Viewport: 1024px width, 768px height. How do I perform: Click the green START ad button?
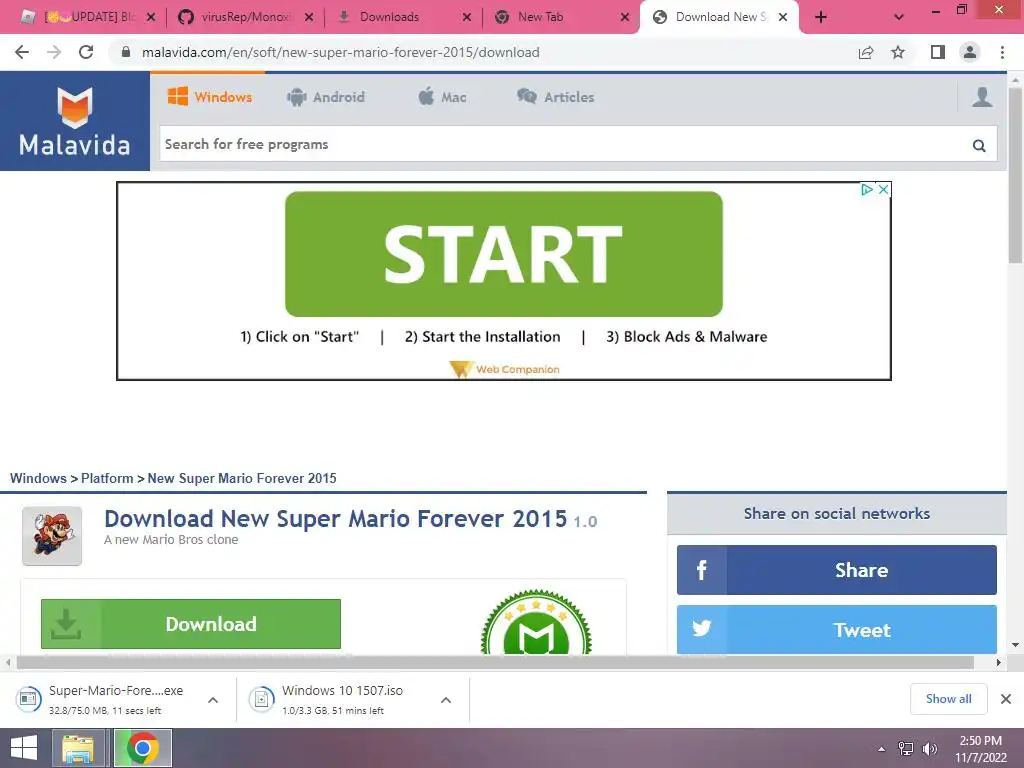504,254
